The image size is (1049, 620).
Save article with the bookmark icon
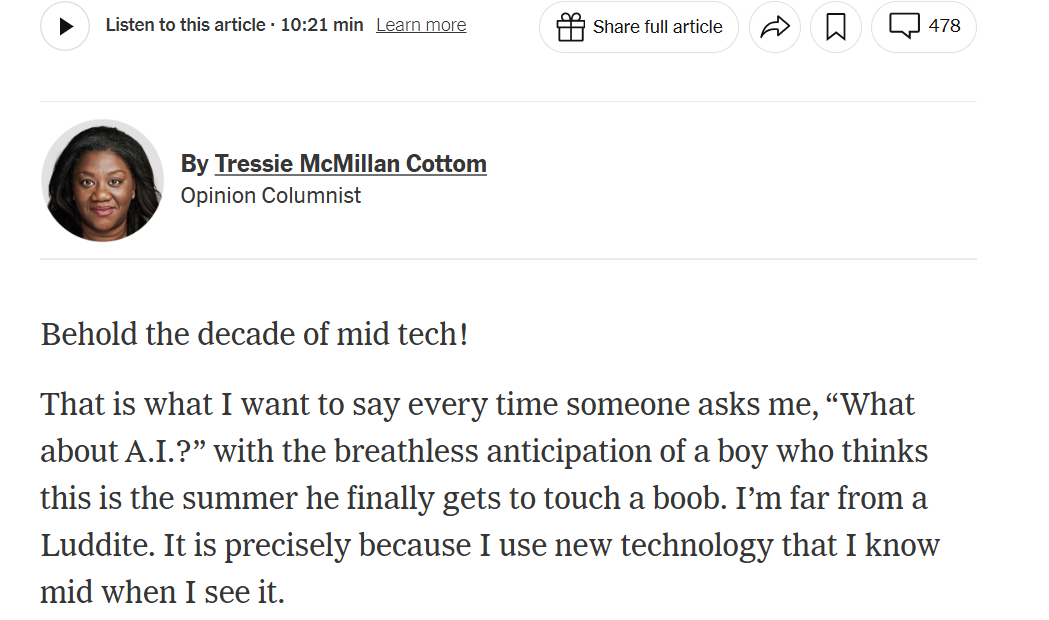pos(836,27)
